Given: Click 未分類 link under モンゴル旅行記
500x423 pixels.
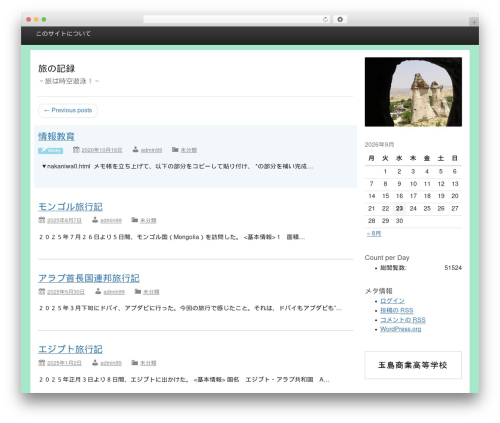Looking at the screenshot, I should tap(148, 221).
